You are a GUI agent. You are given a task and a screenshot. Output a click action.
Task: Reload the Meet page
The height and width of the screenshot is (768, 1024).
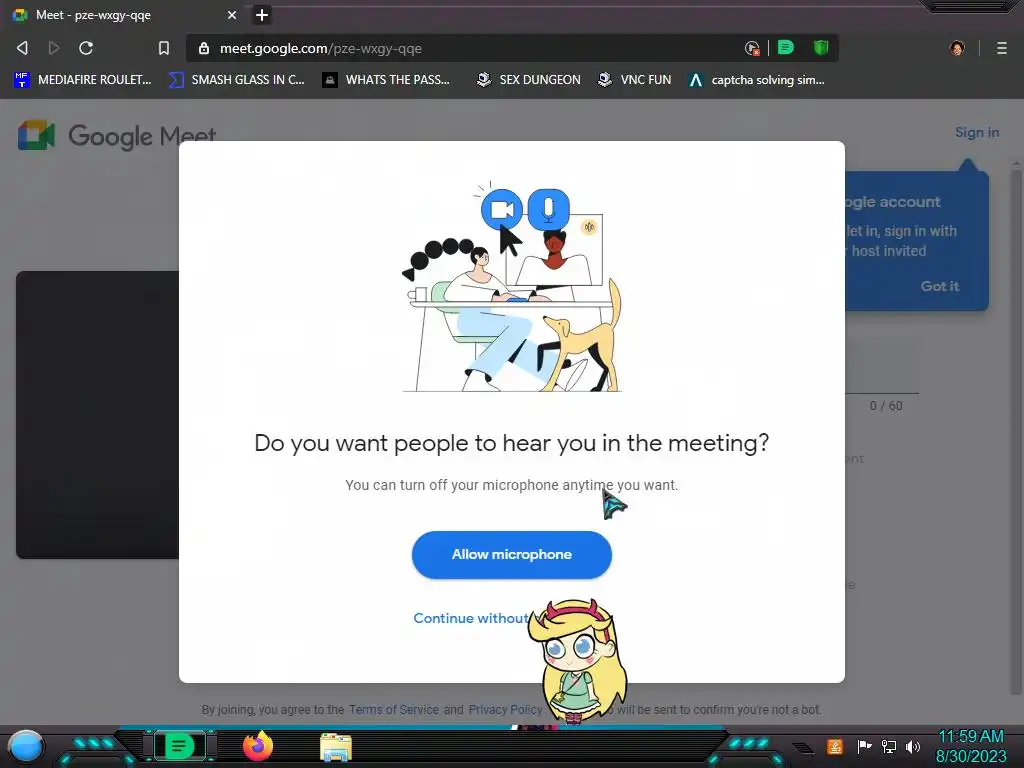coord(86,48)
